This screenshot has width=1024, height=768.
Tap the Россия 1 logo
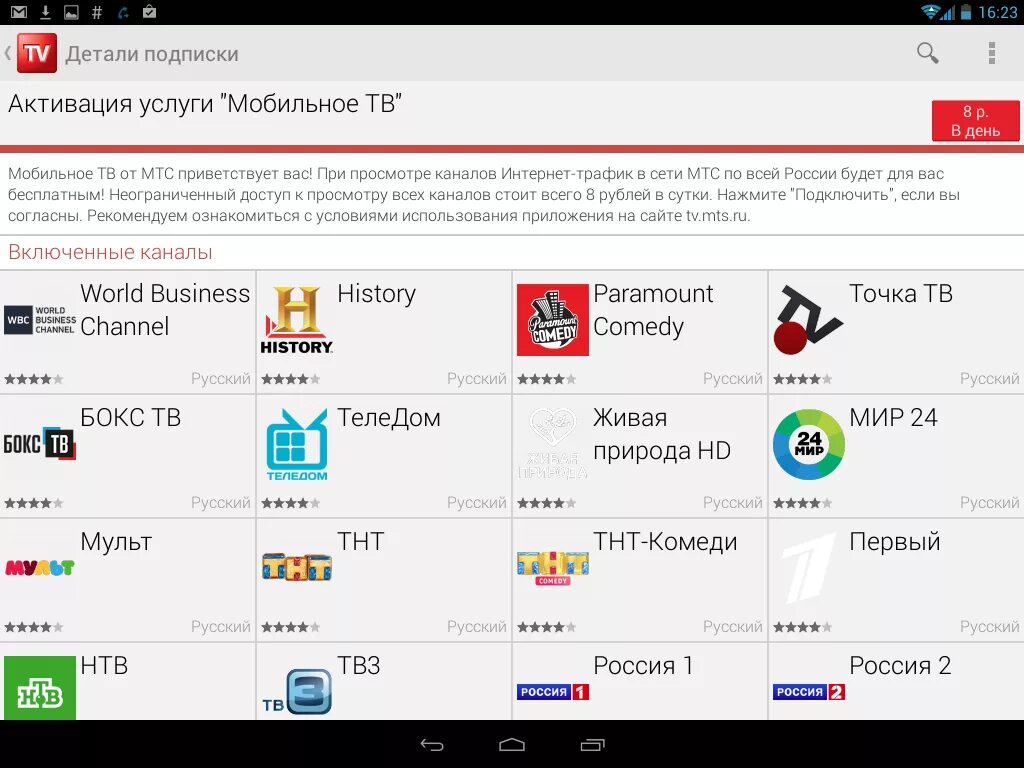click(552, 692)
